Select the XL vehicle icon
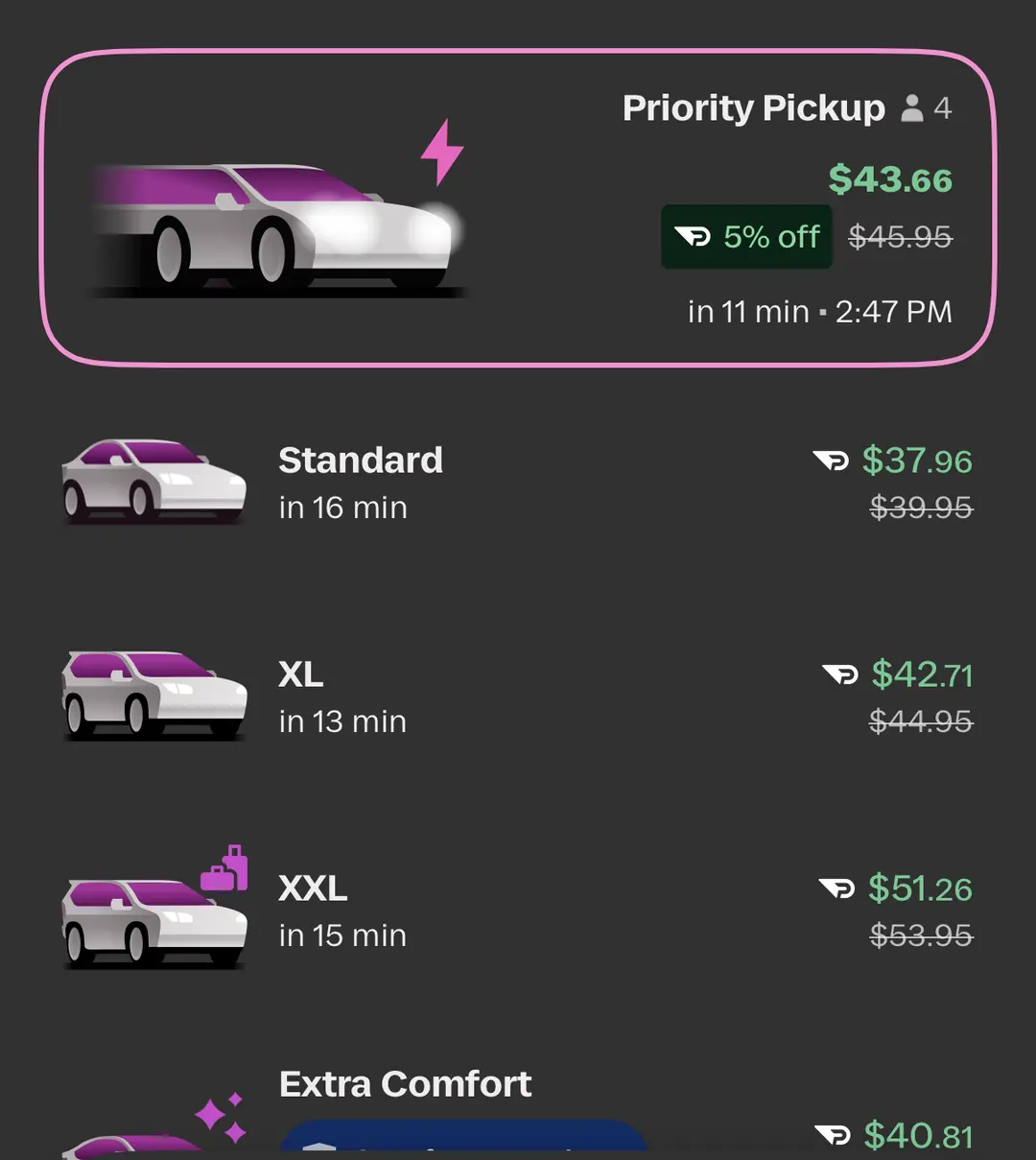This screenshot has height=1160, width=1036. point(154,696)
